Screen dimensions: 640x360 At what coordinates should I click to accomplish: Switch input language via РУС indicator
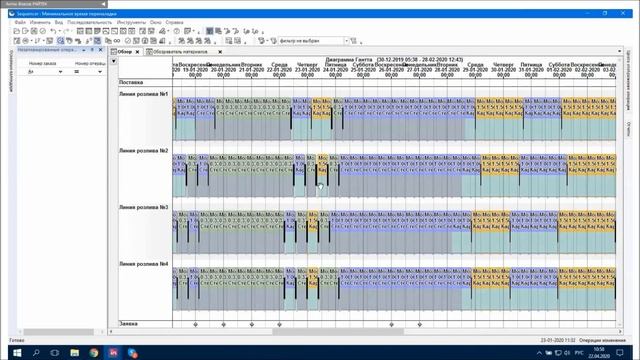[579, 352]
